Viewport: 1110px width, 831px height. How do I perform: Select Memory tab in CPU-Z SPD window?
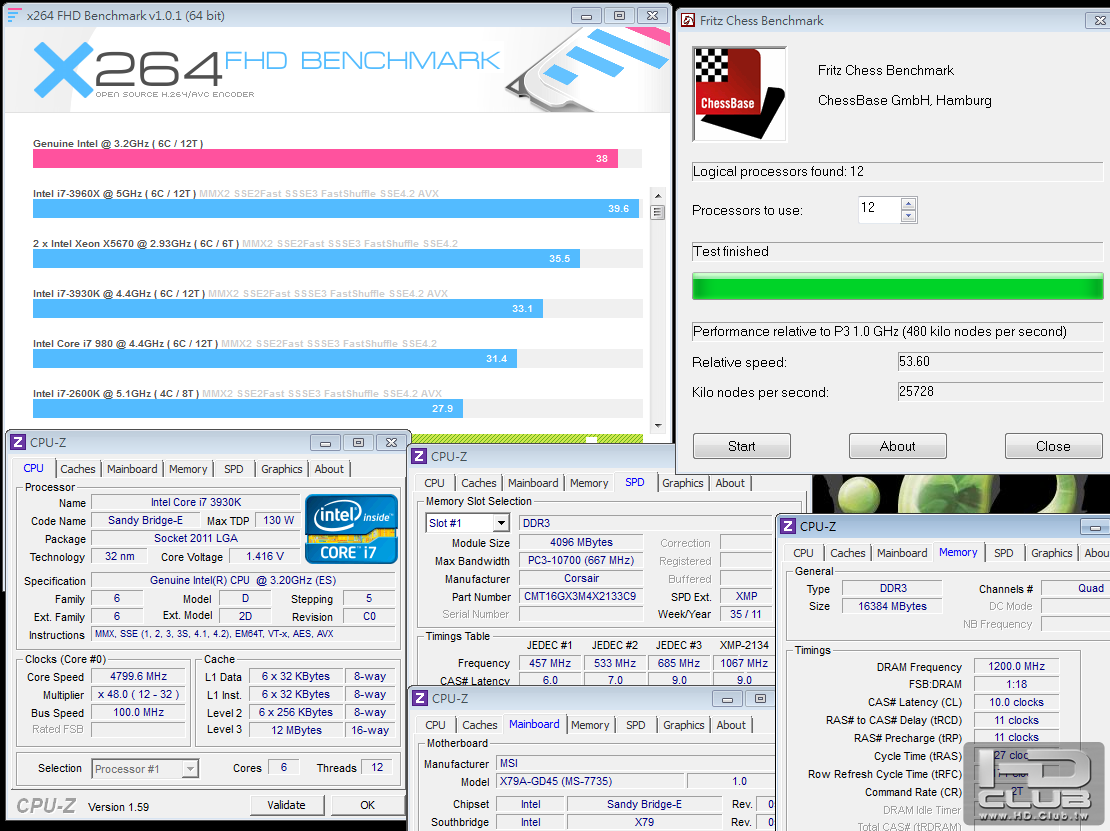[x=589, y=483]
